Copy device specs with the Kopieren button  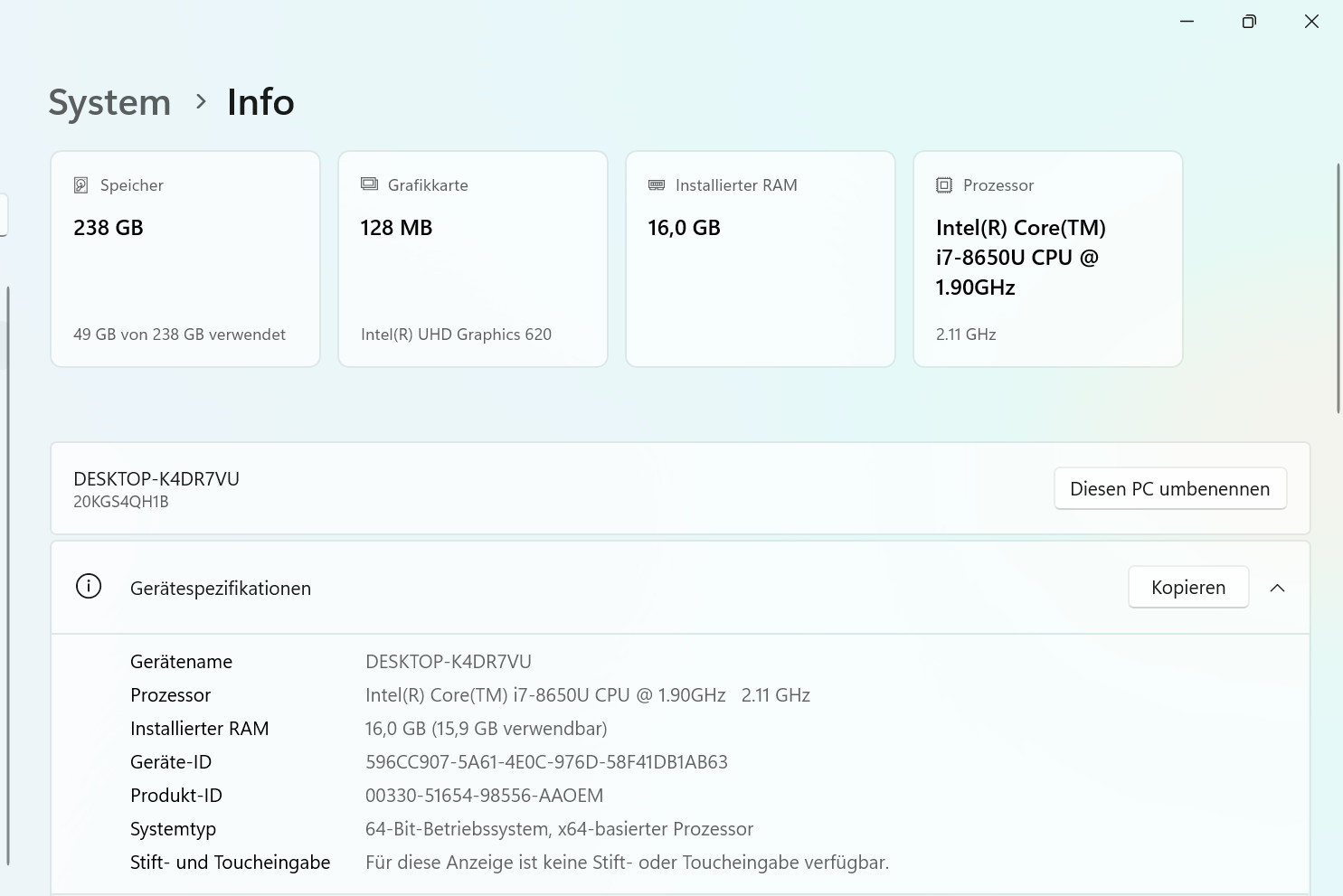(x=1187, y=588)
